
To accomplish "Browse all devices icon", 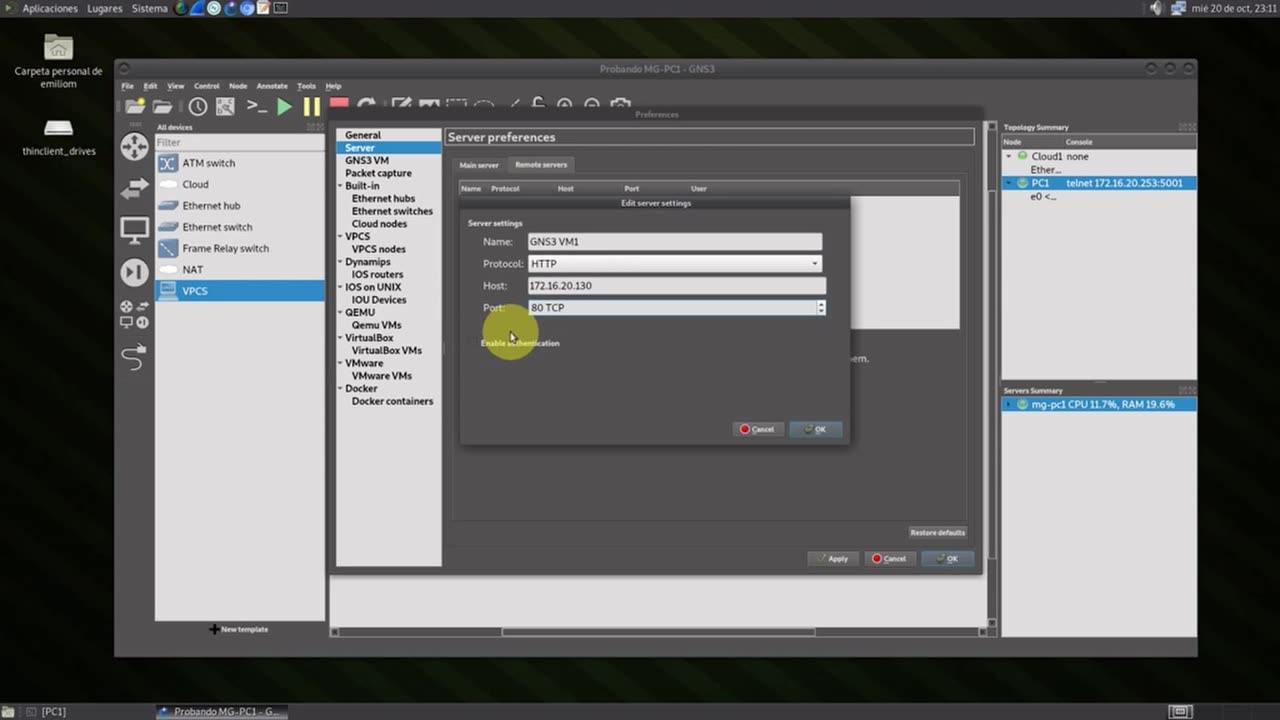I will (134, 314).
